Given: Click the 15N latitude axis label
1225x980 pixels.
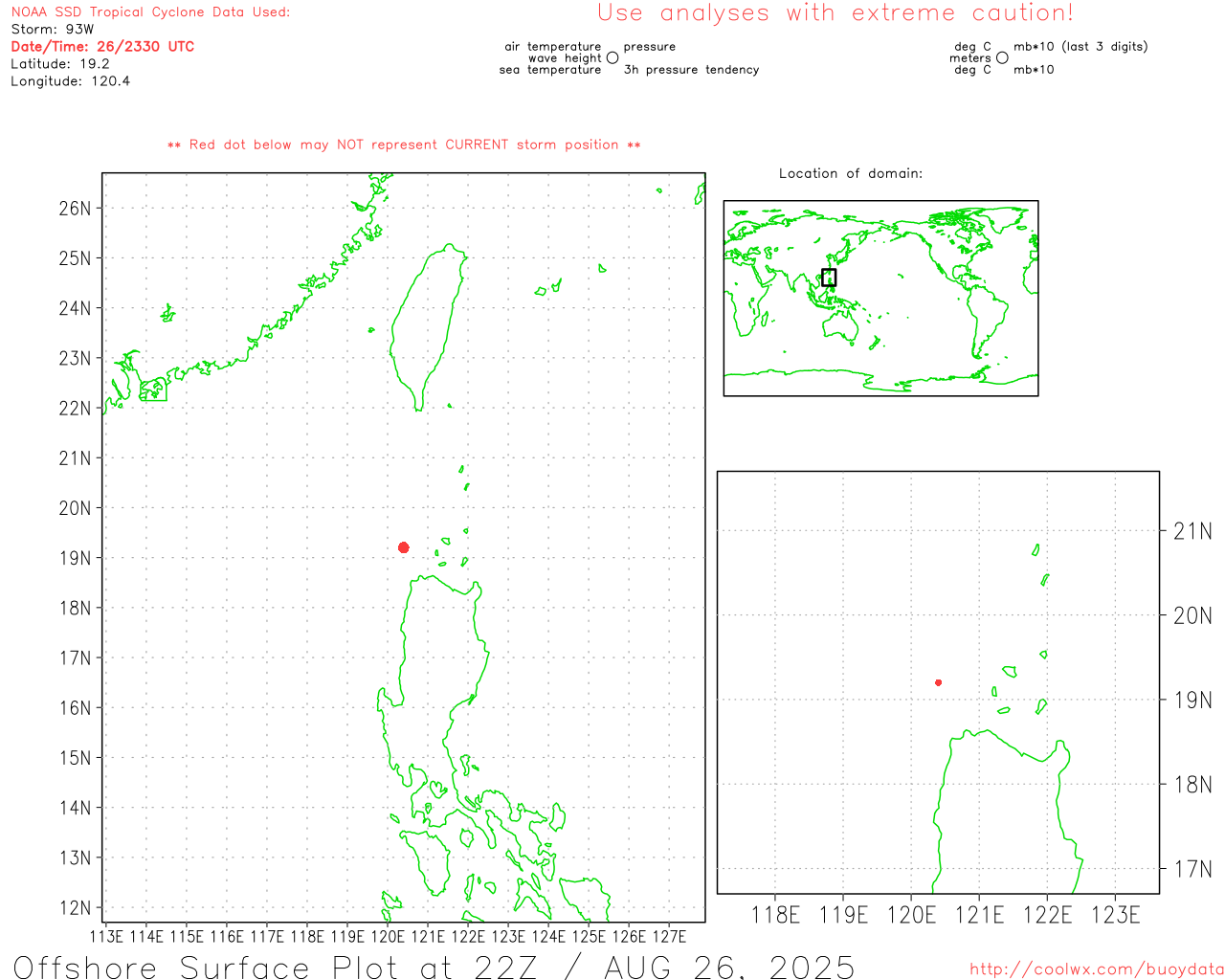Looking at the screenshot, I should tap(76, 758).
